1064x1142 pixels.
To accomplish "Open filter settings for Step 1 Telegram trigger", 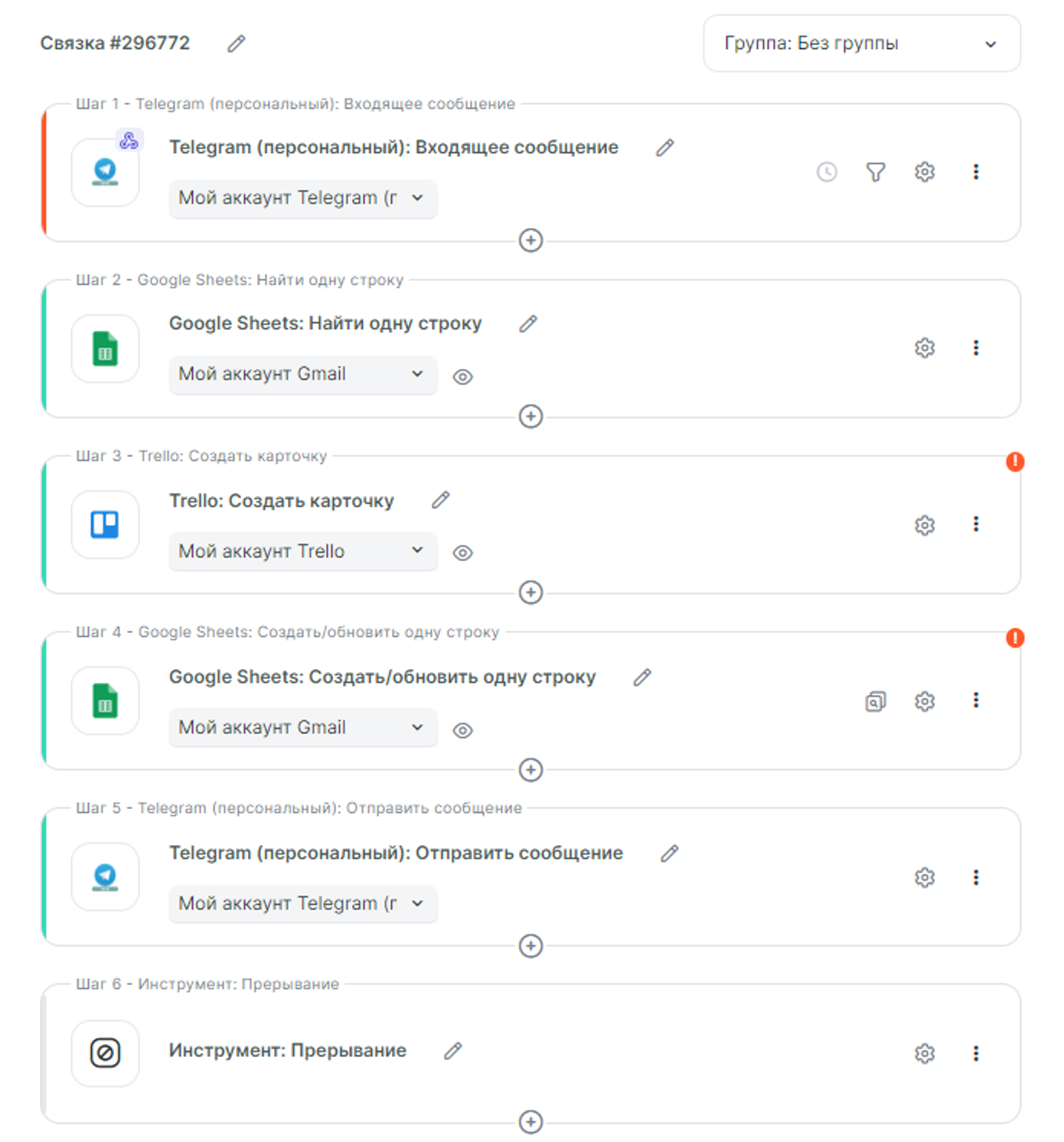I will click(x=876, y=172).
